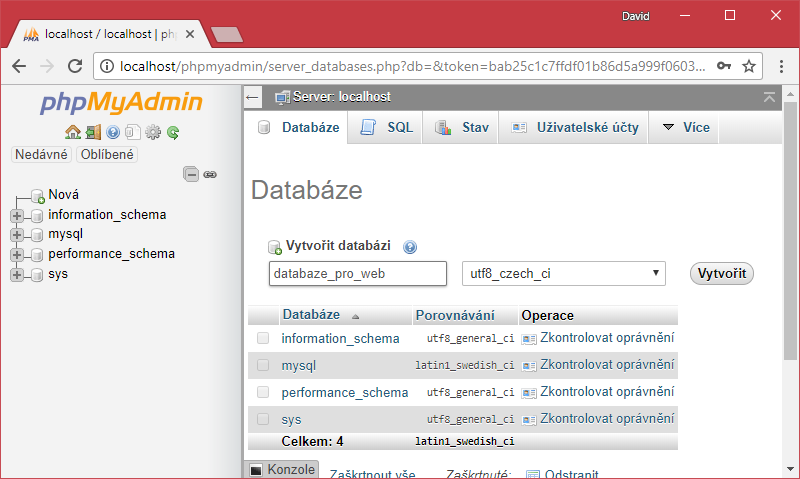Open the MySQL documentation page icon
The image size is (800, 479).
(x=133, y=133)
